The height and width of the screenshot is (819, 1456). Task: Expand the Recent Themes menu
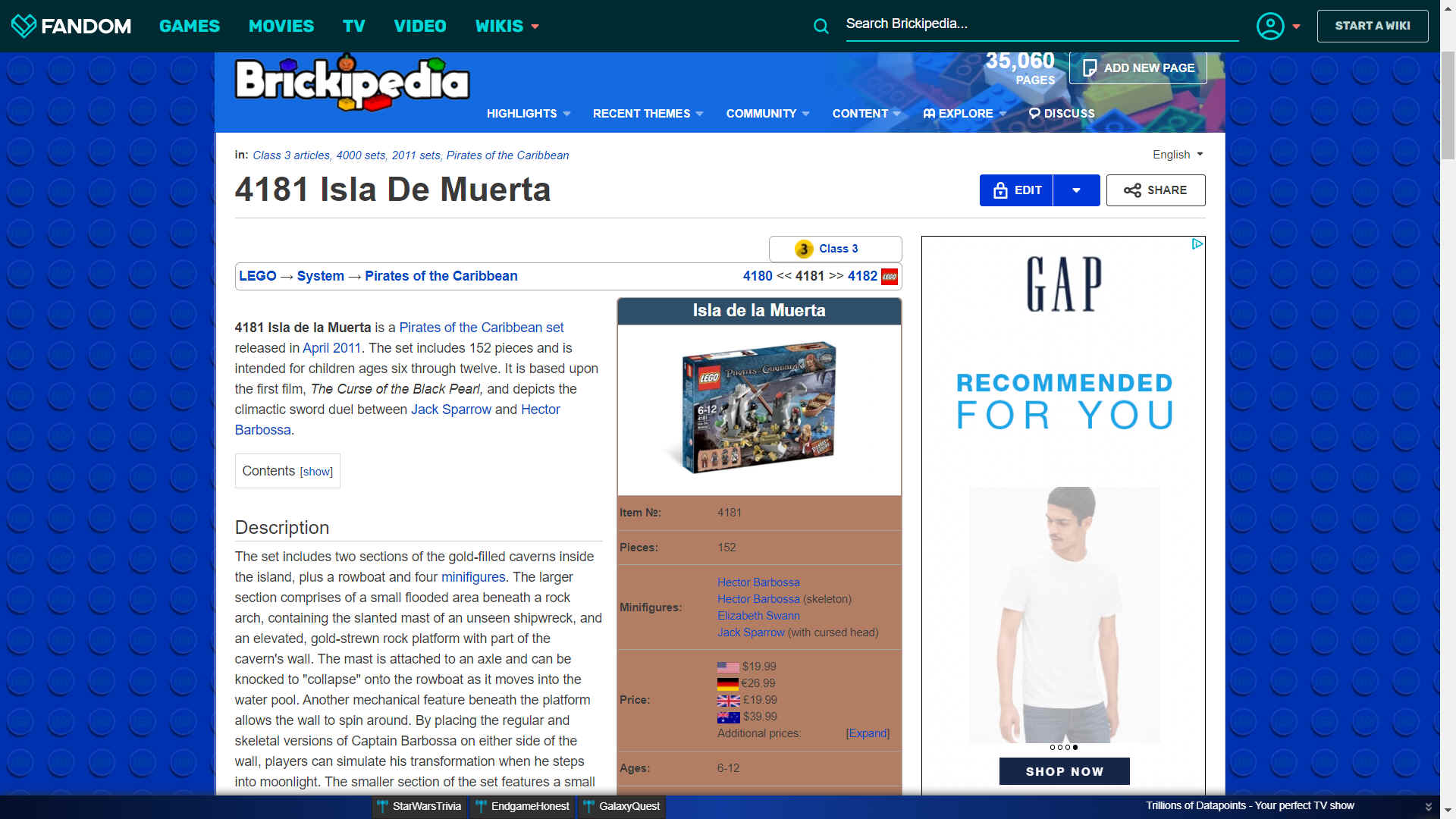(648, 113)
